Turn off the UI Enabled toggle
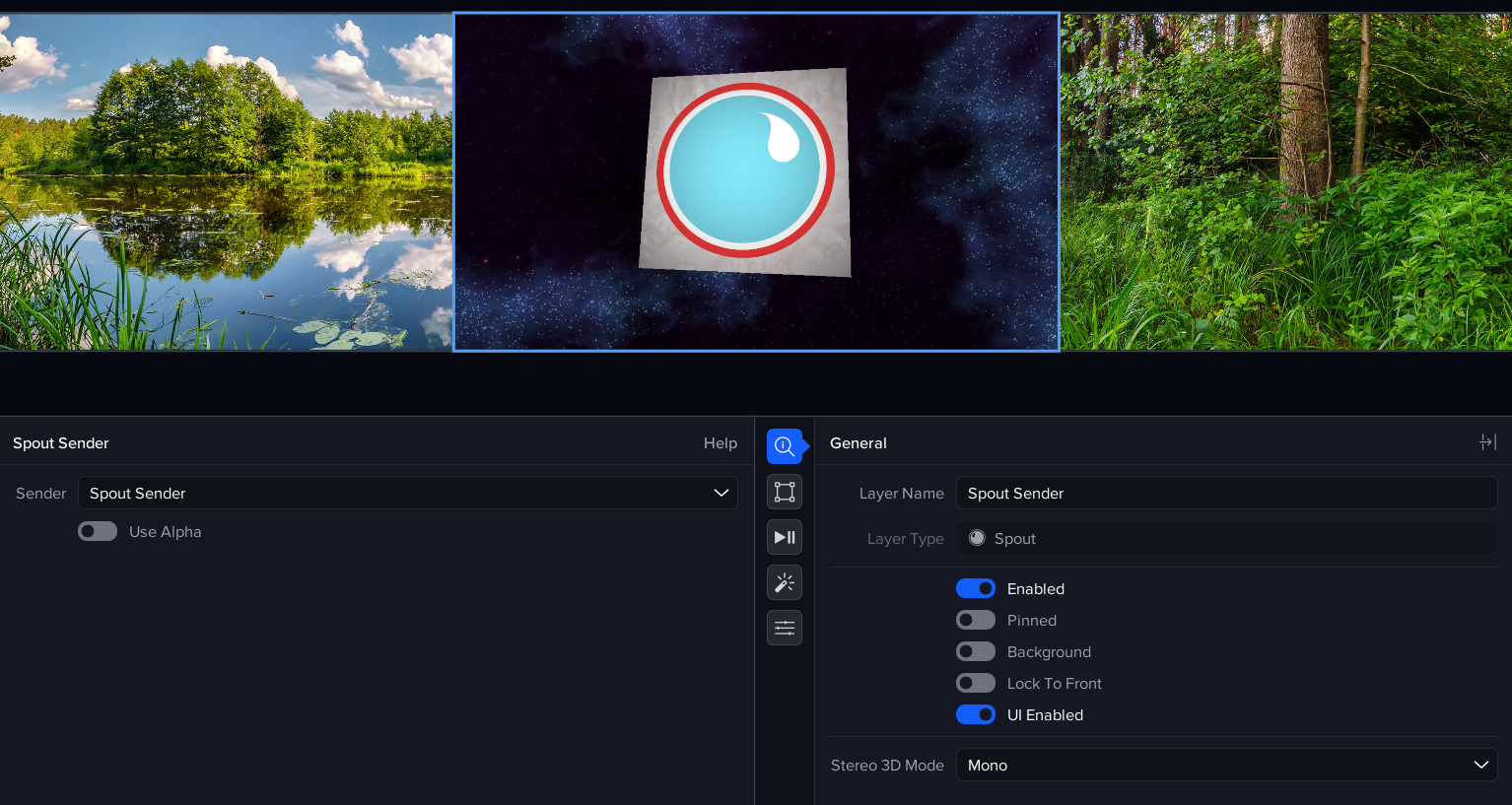The image size is (1512, 805). point(976,715)
